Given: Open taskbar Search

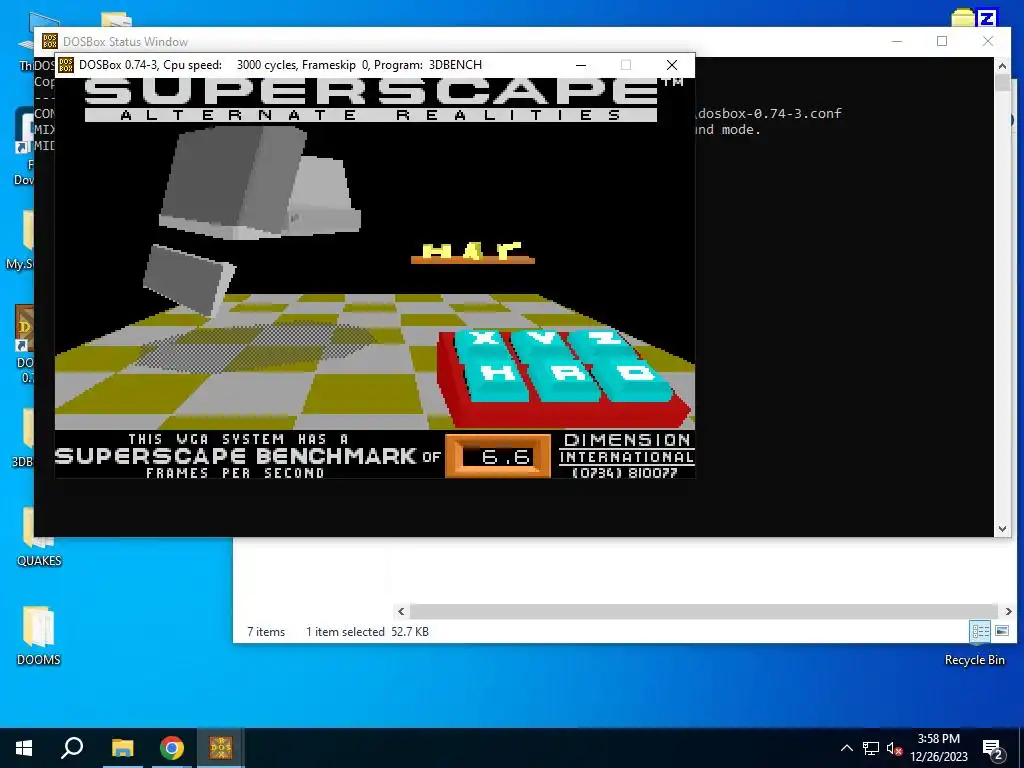Looking at the screenshot, I should click(72, 748).
